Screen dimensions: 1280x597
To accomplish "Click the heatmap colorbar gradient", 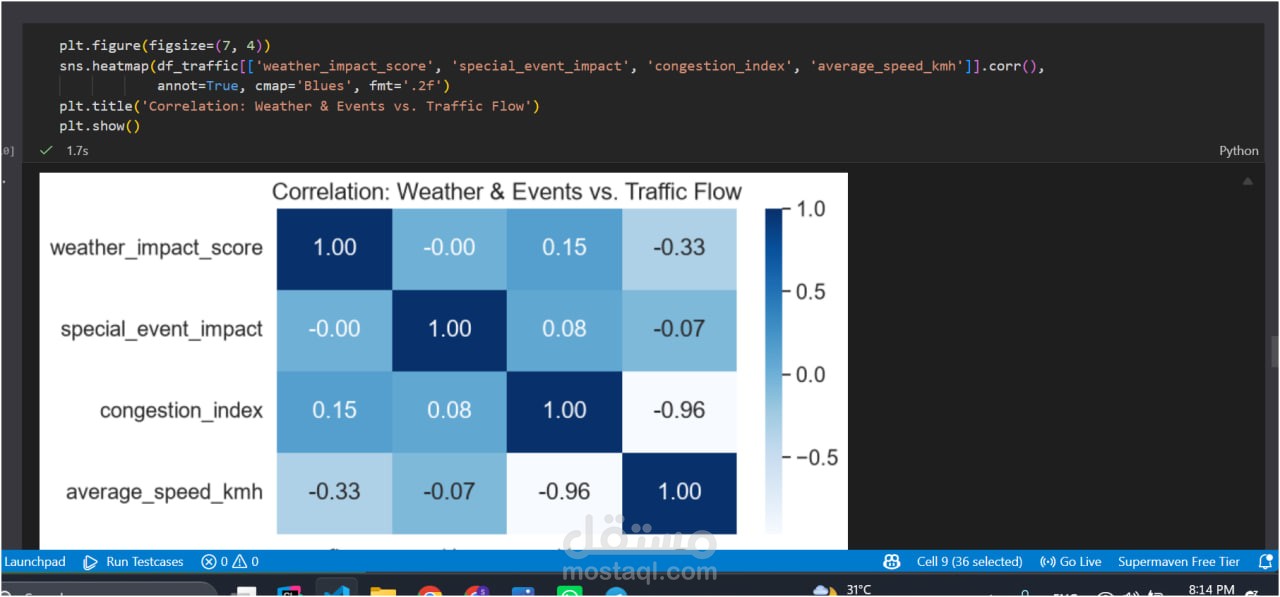I will [774, 371].
